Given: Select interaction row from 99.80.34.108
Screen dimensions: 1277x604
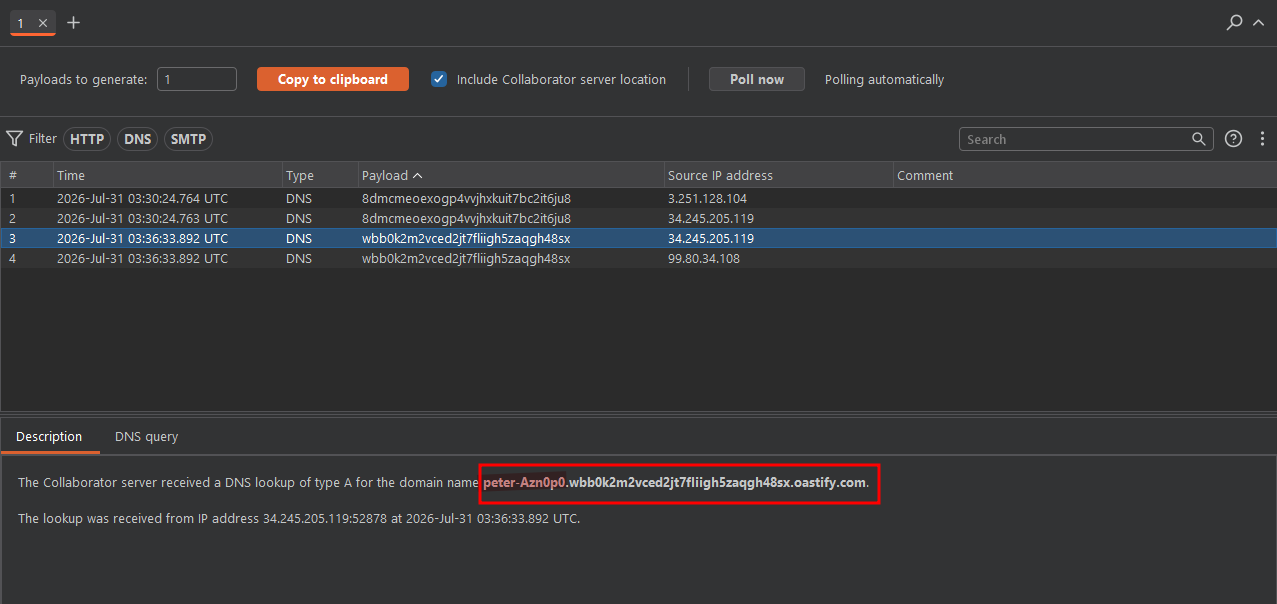Looking at the screenshot, I should pyautogui.click(x=638, y=258).
